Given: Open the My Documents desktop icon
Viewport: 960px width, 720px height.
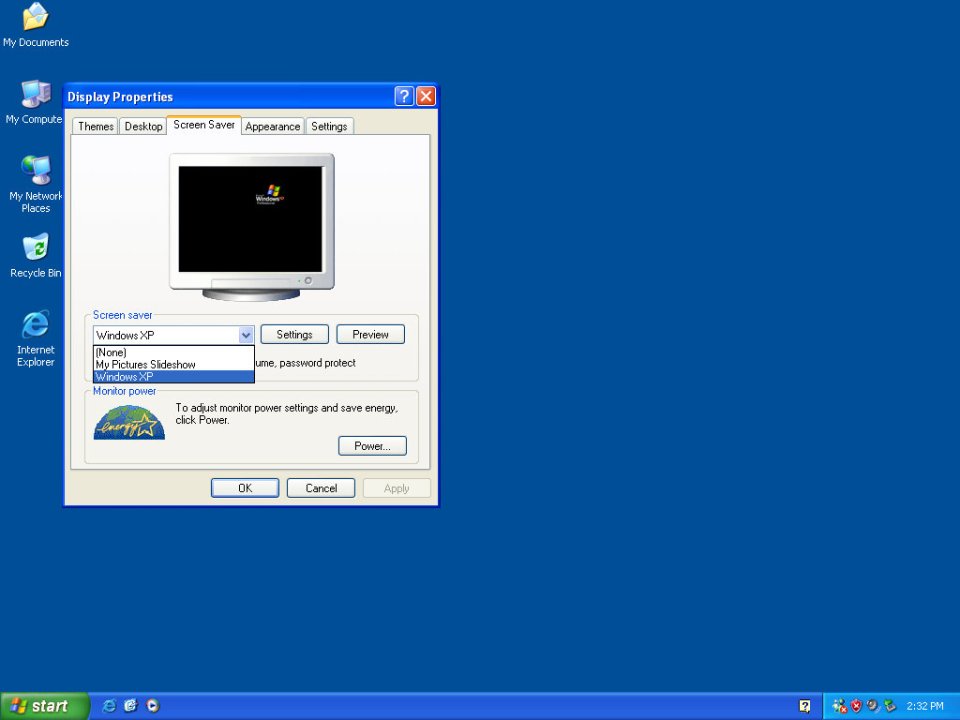Looking at the screenshot, I should (x=35, y=18).
